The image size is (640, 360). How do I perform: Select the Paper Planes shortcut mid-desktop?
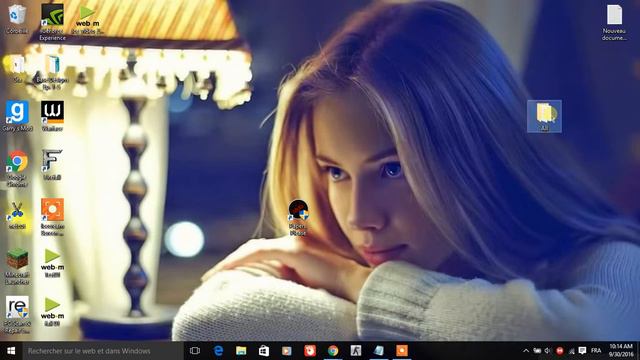[x=298, y=218]
